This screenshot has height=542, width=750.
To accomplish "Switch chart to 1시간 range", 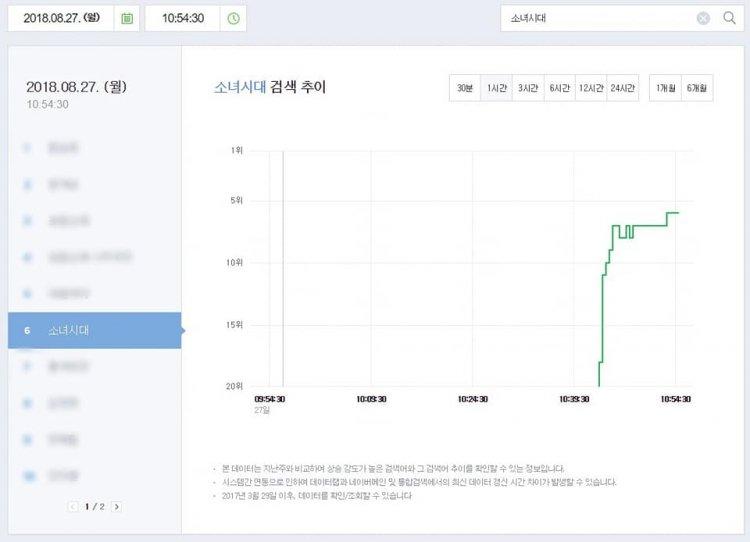I will pyautogui.click(x=496, y=88).
